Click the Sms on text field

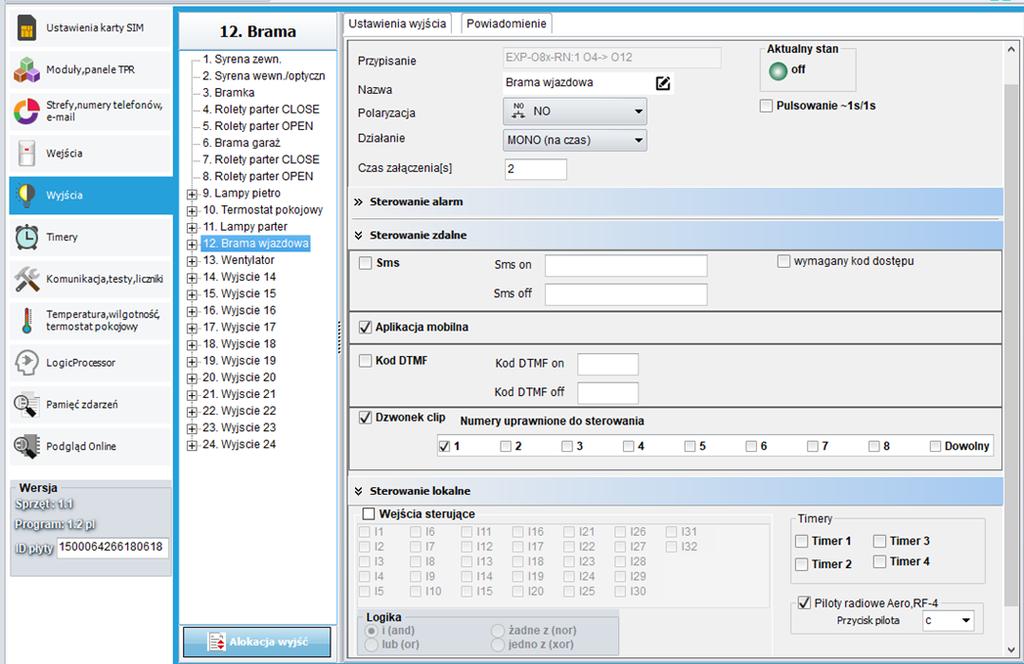[x=626, y=266]
